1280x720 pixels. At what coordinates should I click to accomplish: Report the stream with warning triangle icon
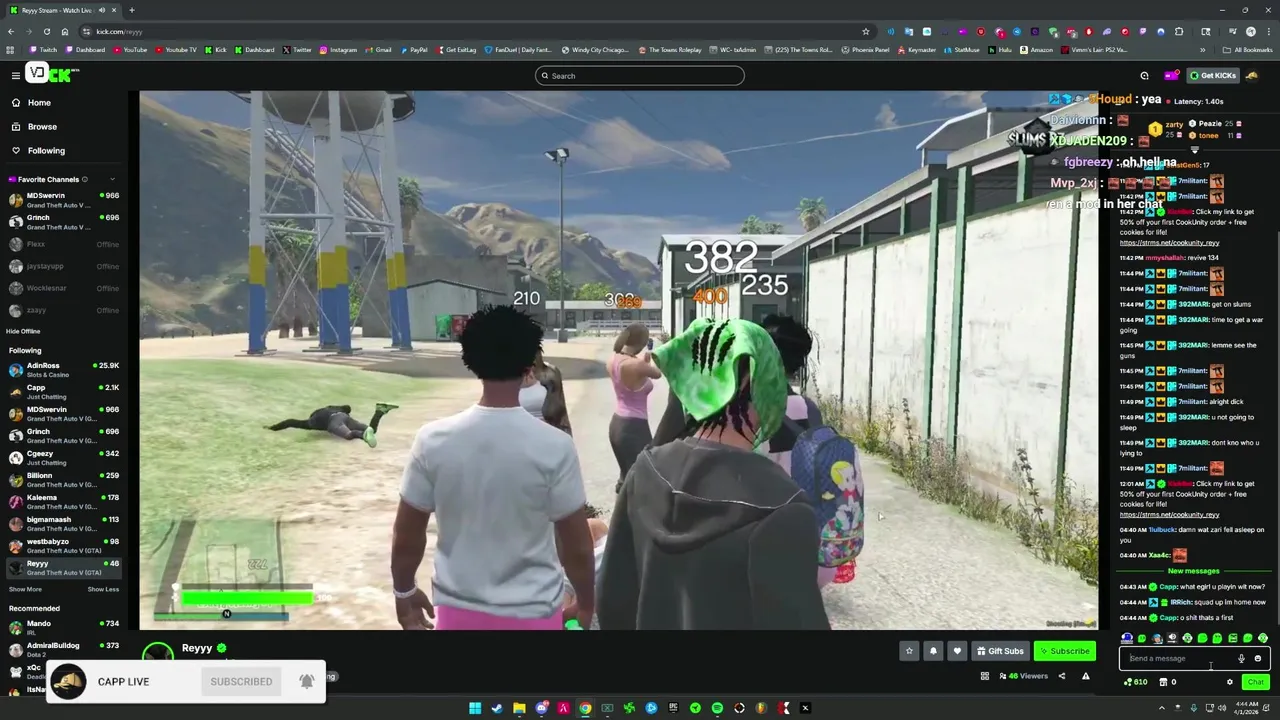point(1086,676)
